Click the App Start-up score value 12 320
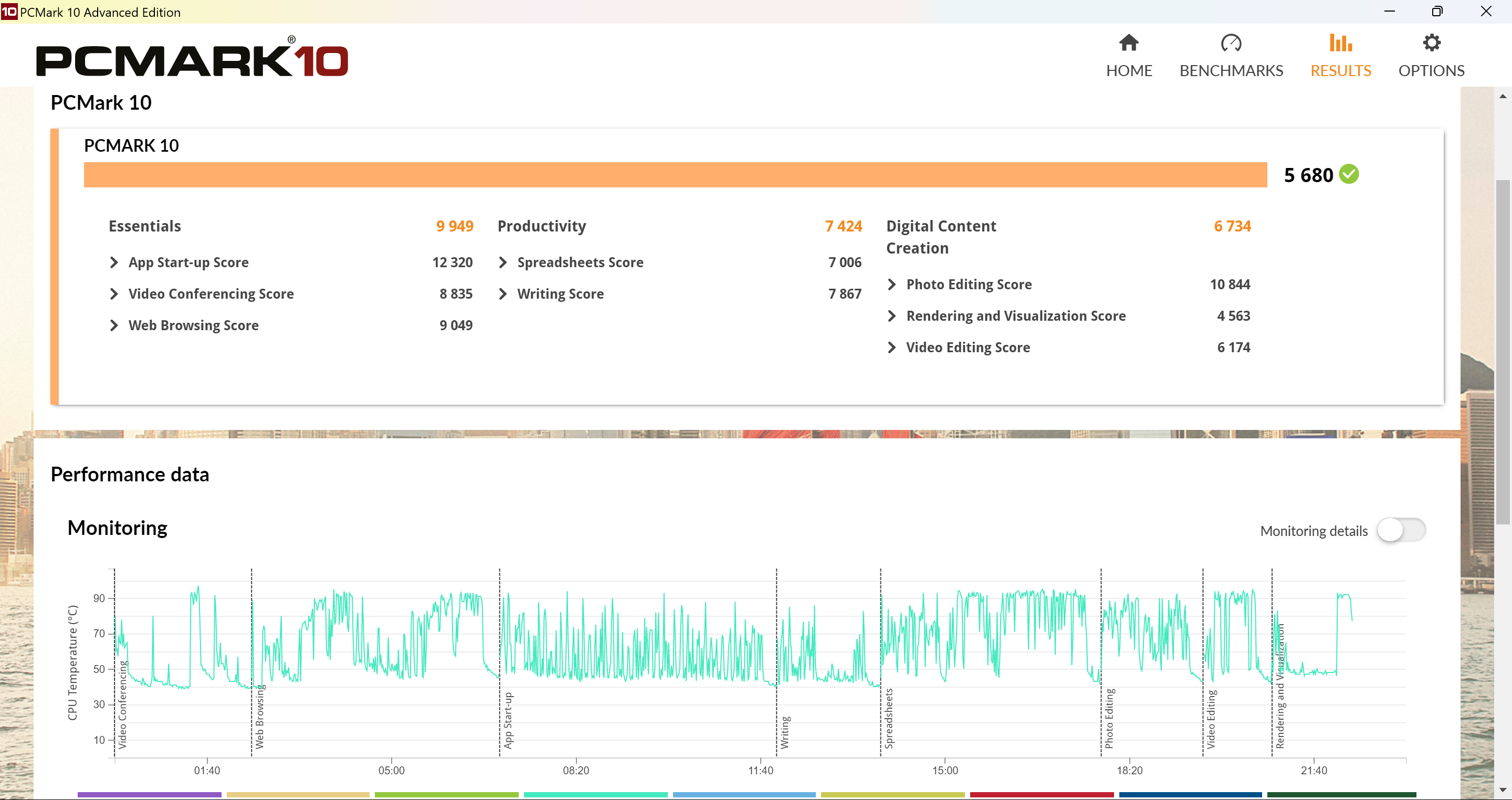This screenshot has height=800, width=1512. (x=452, y=262)
